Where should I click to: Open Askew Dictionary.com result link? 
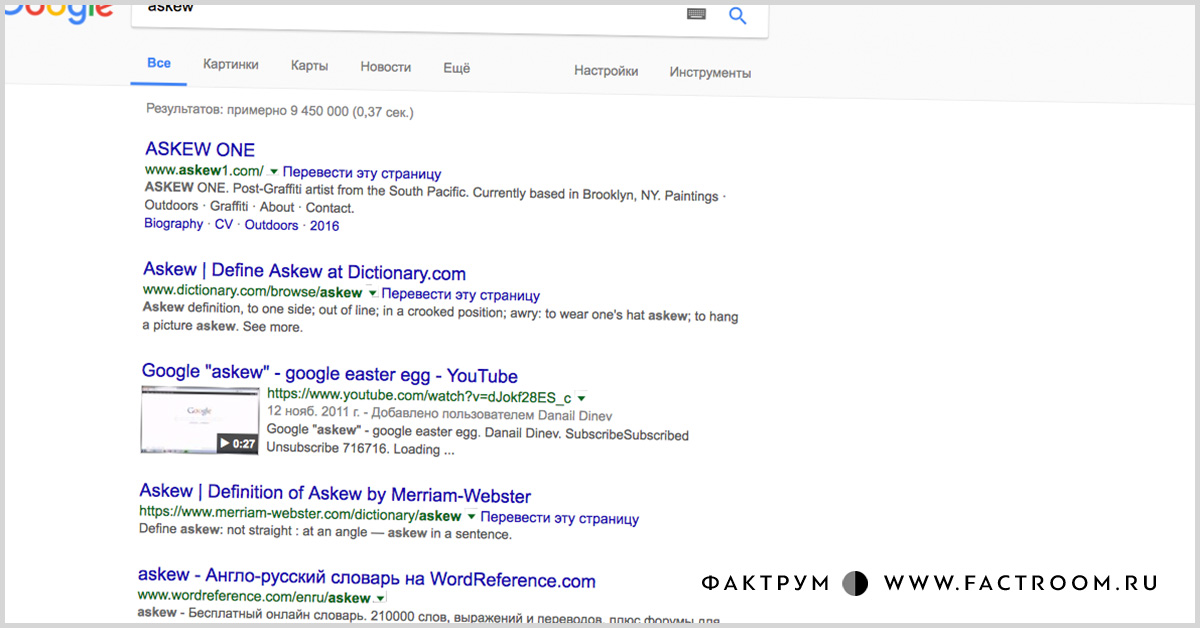click(x=304, y=272)
